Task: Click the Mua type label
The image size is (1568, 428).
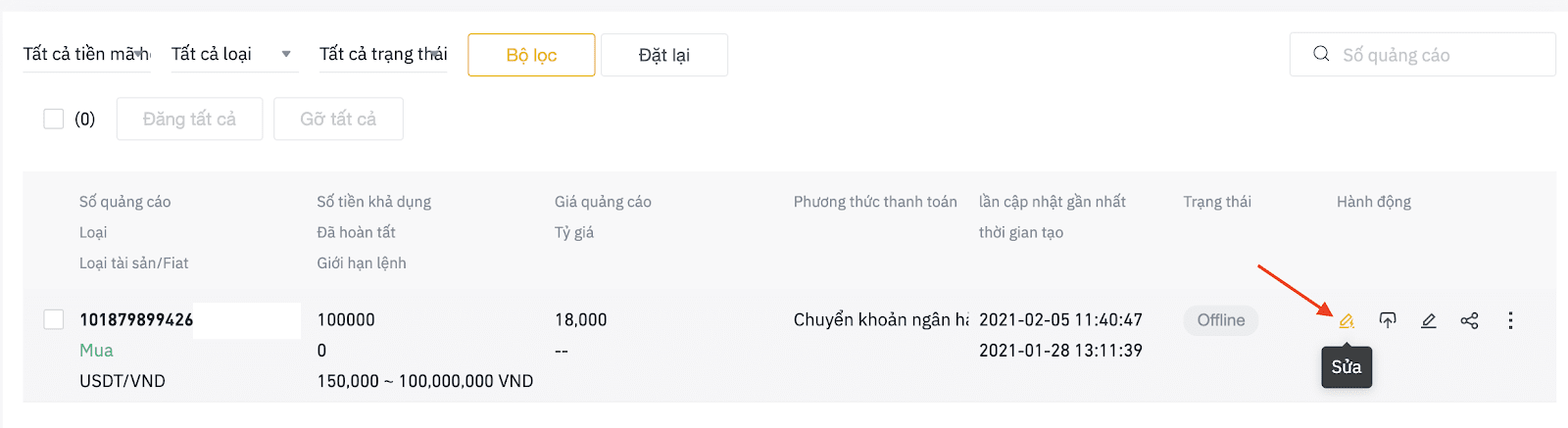Action: click(x=96, y=351)
